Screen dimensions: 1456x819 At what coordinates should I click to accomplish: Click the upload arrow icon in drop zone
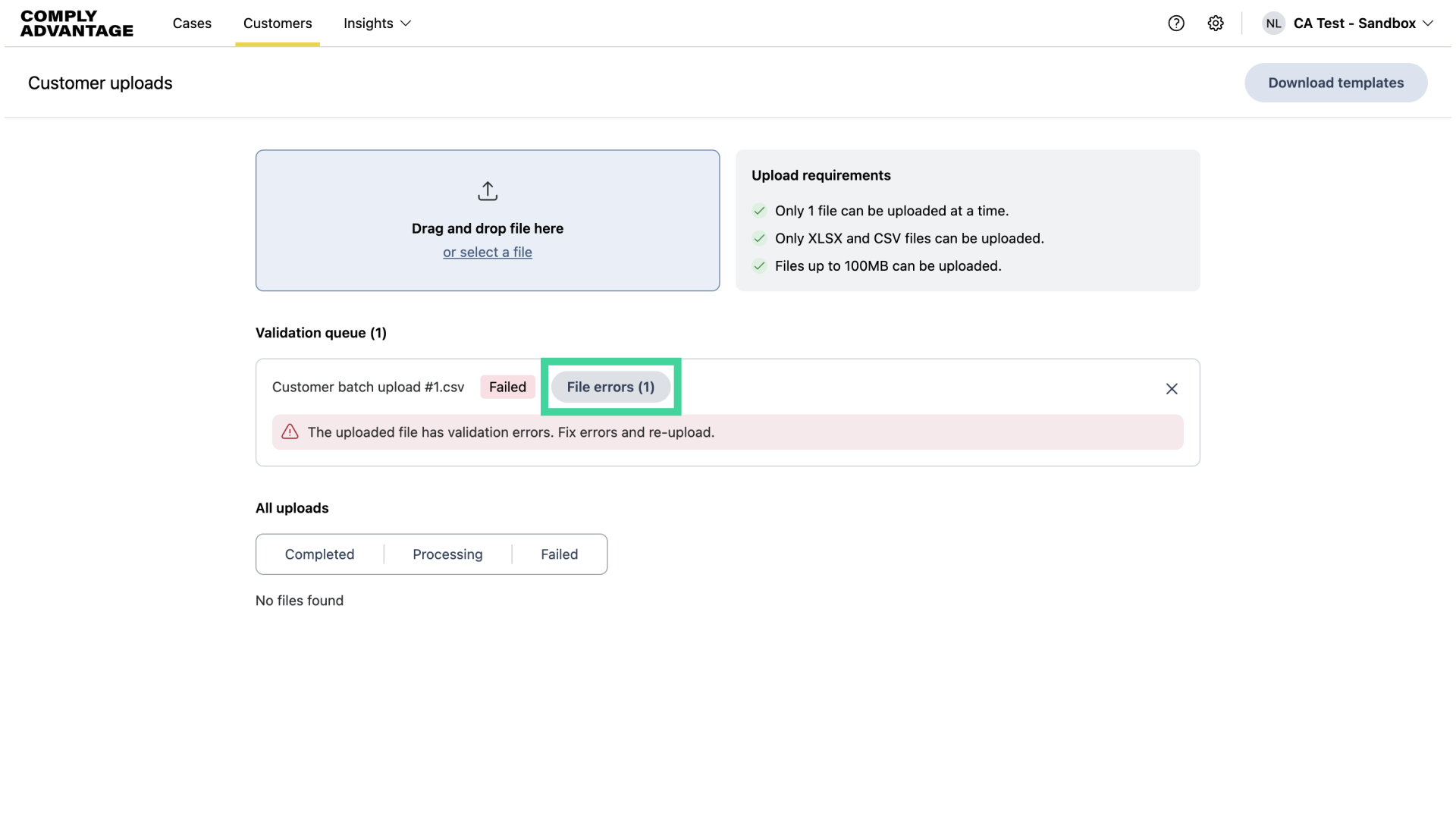pyautogui.click(x=488, y=191)
